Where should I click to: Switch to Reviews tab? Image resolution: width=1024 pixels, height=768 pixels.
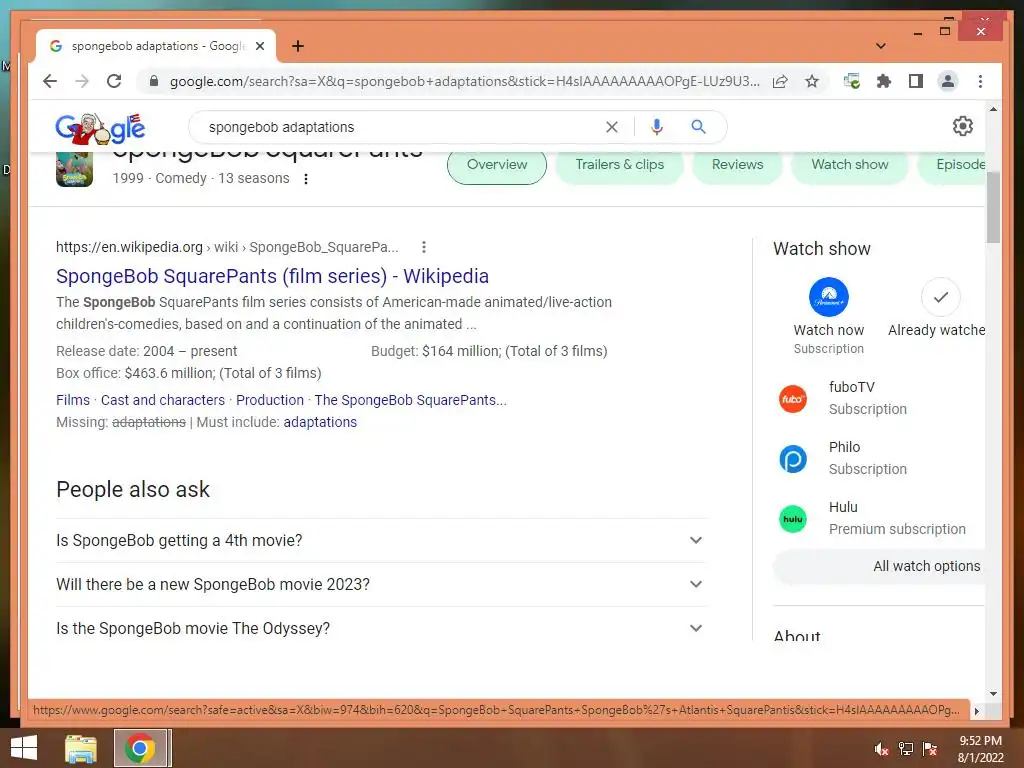click(x=737, y=165)
